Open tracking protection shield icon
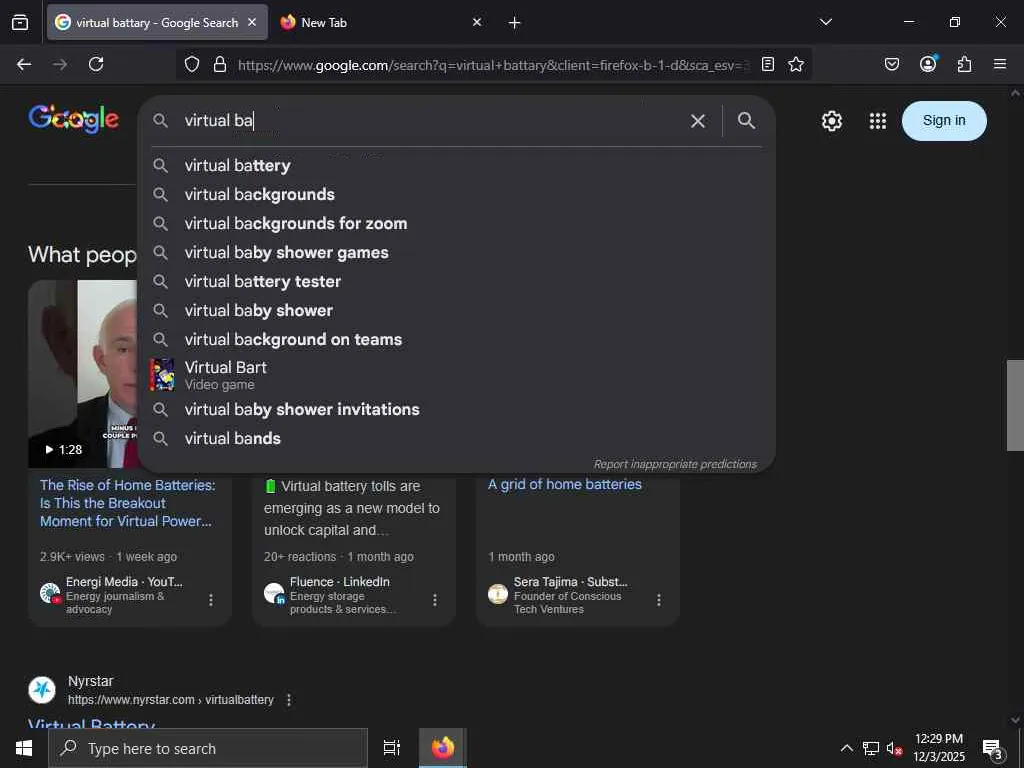The width and height of the screenshot is (1024, 768). (191, 64)
